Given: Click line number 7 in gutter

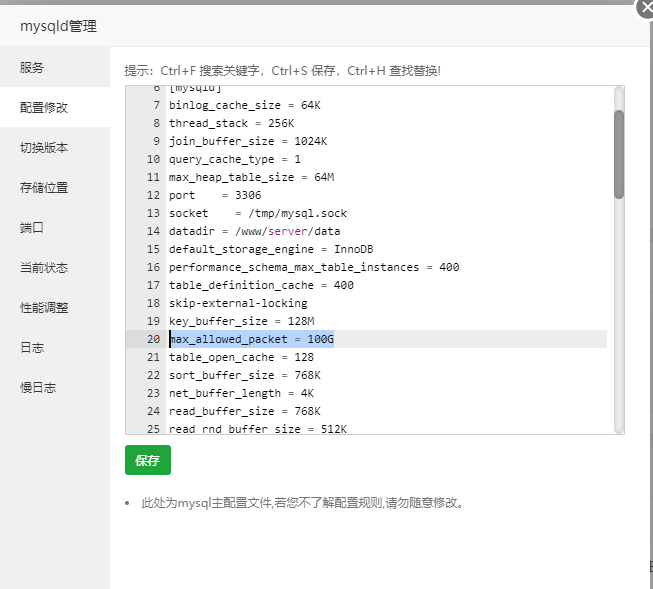Looking at the screenshot, I should 157,105.
